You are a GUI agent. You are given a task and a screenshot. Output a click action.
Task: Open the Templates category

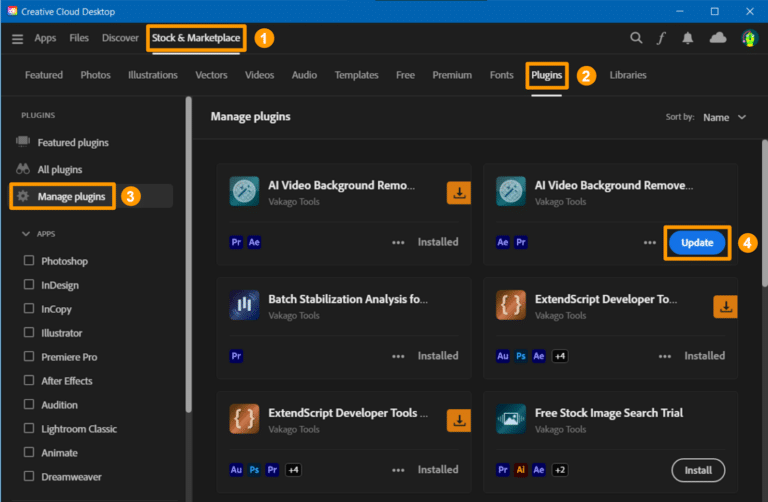356,75
